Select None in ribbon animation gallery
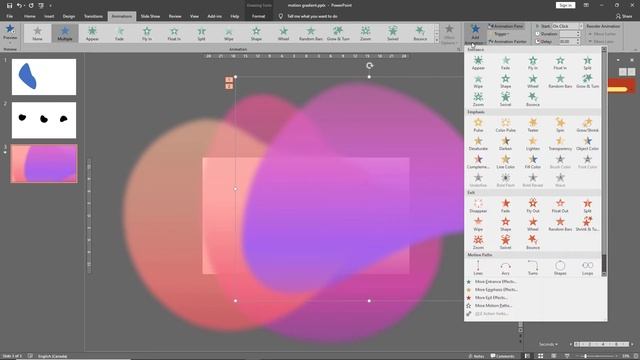 point(37,33)
